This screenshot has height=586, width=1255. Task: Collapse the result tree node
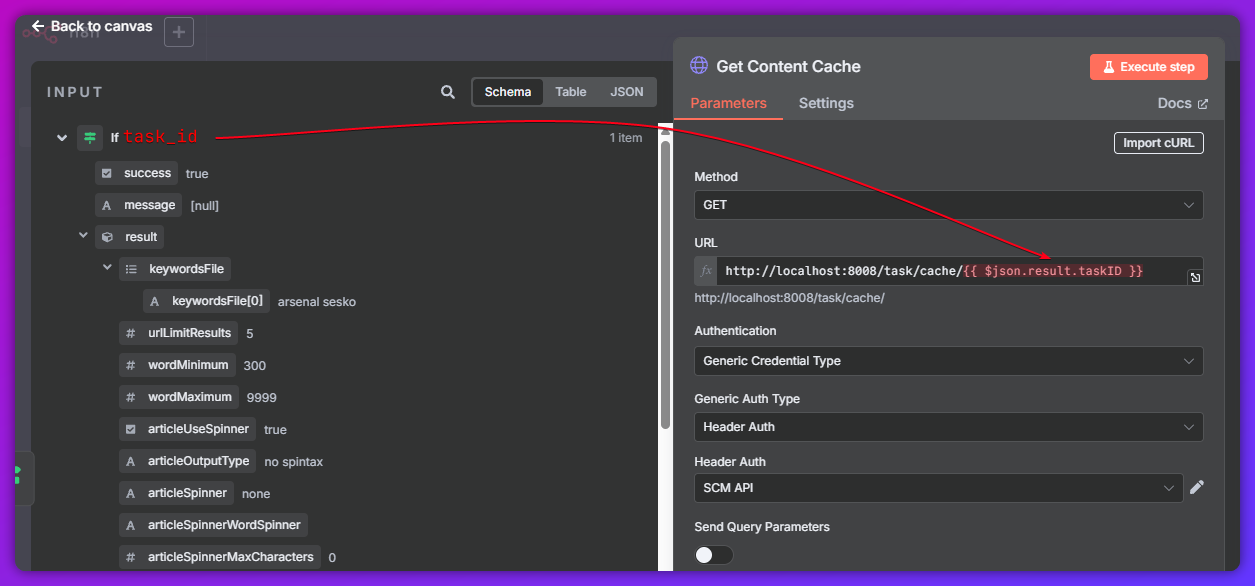click(x=84, y=236)
